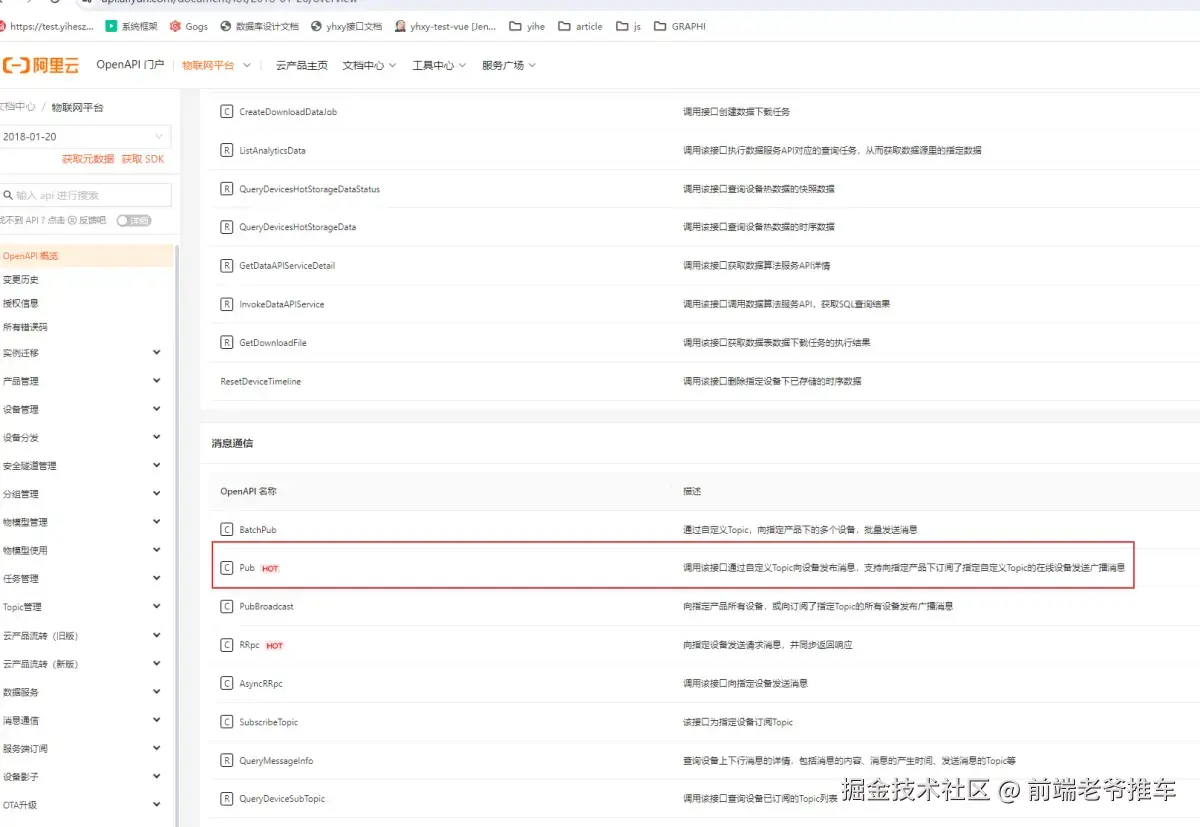Click the 获取元数据 link
The height and width of the screenshot is (827, 1200).
(88, 159)
